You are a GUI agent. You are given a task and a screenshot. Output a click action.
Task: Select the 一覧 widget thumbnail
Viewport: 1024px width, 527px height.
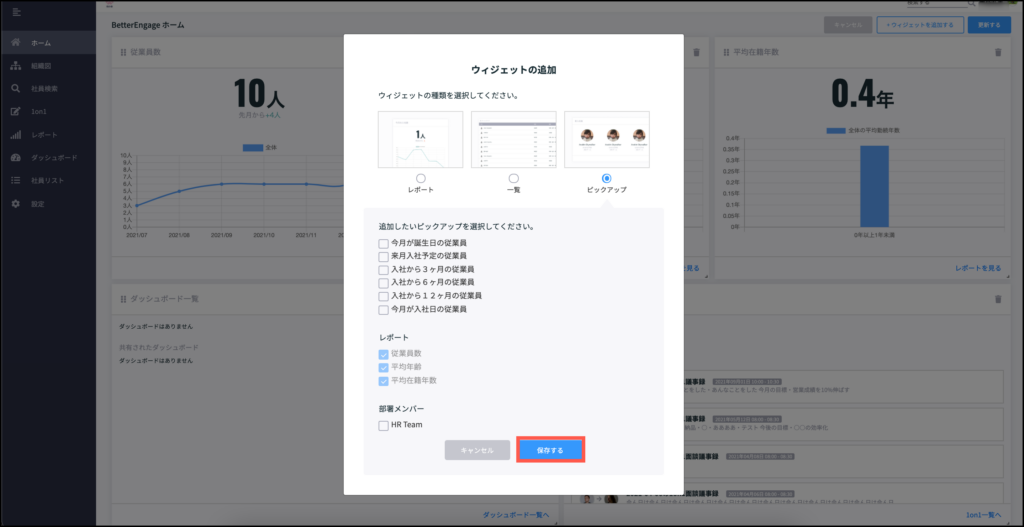514,140
